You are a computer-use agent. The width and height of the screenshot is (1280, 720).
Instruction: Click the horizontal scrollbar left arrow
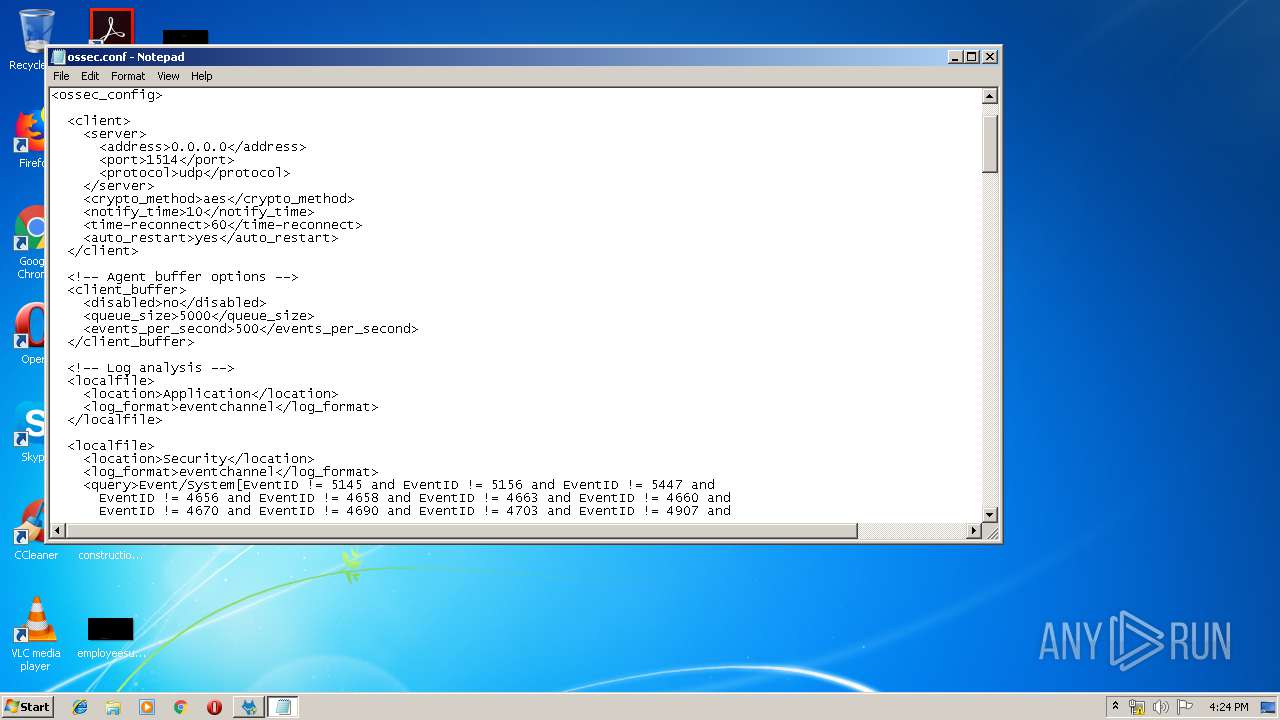coord(58,531)
